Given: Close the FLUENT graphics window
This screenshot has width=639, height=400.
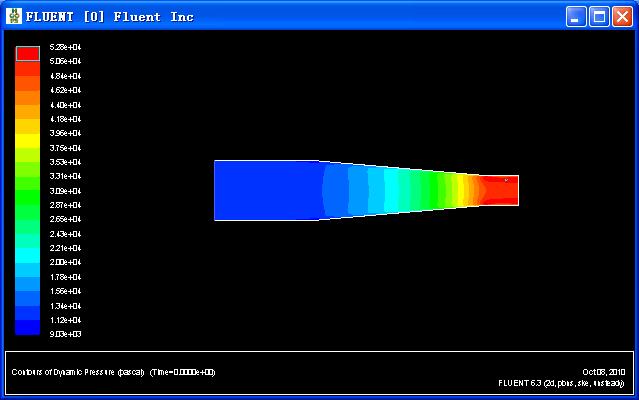Looking at the screenshot, I should pyautogui.click(x=621, y=16).
